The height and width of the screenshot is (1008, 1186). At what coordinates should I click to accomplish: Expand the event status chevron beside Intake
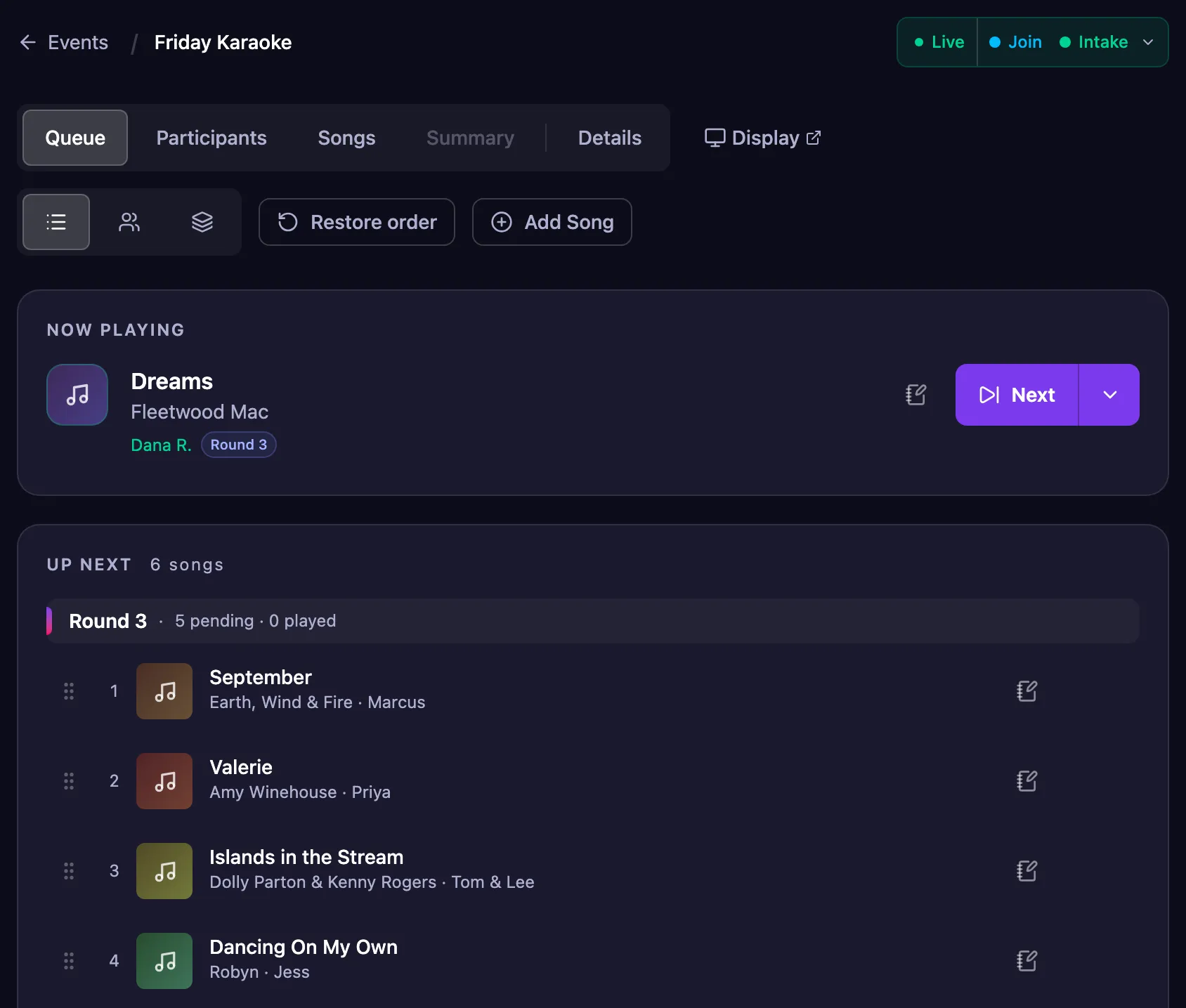(x=1148, y=42)
